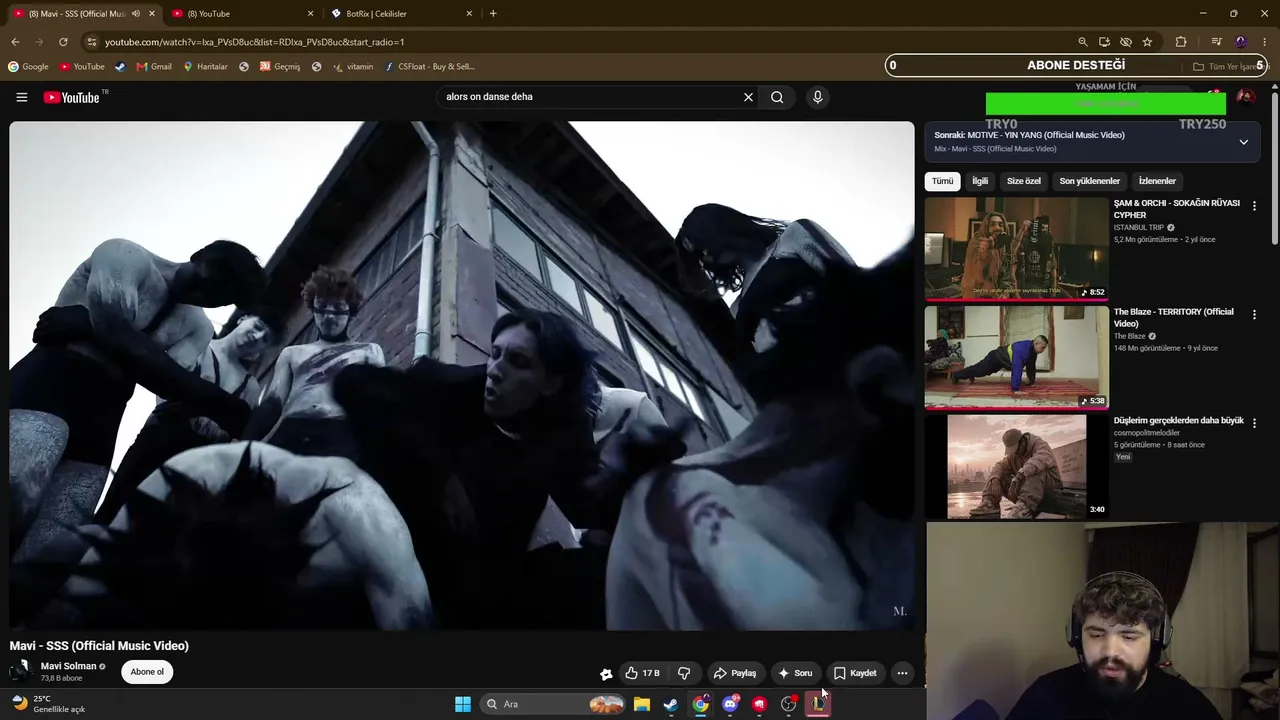The width and height of the screenshot is (1280, 720).
Task: Open Steam from the taskbar
Action: point(671,704)
